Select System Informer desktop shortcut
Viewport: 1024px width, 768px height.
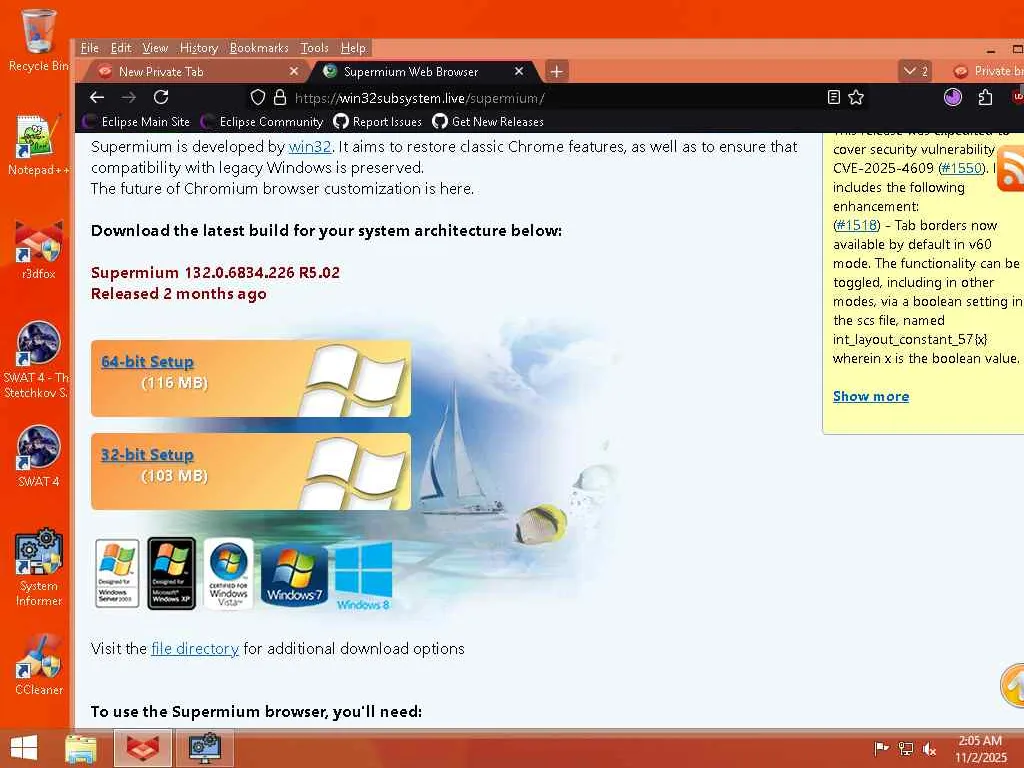click(38, 567)
